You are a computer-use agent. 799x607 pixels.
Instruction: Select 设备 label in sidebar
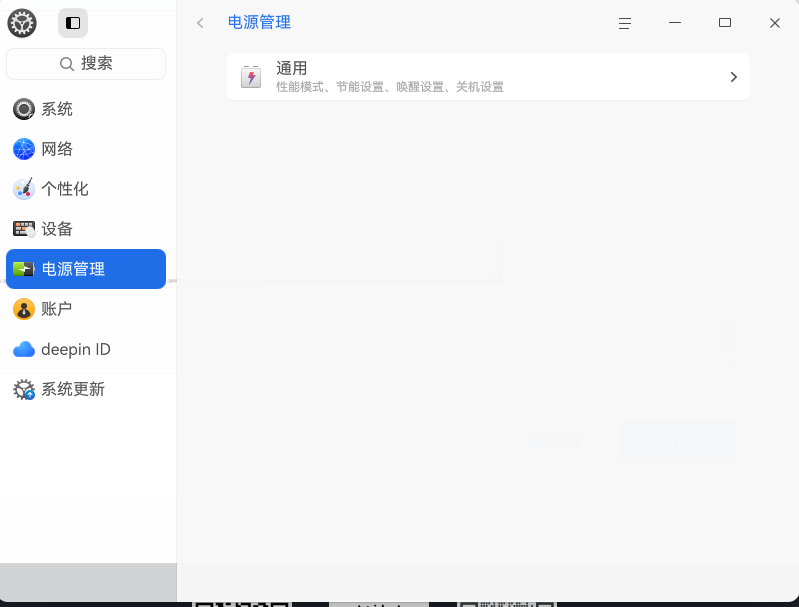click(57, 229)
